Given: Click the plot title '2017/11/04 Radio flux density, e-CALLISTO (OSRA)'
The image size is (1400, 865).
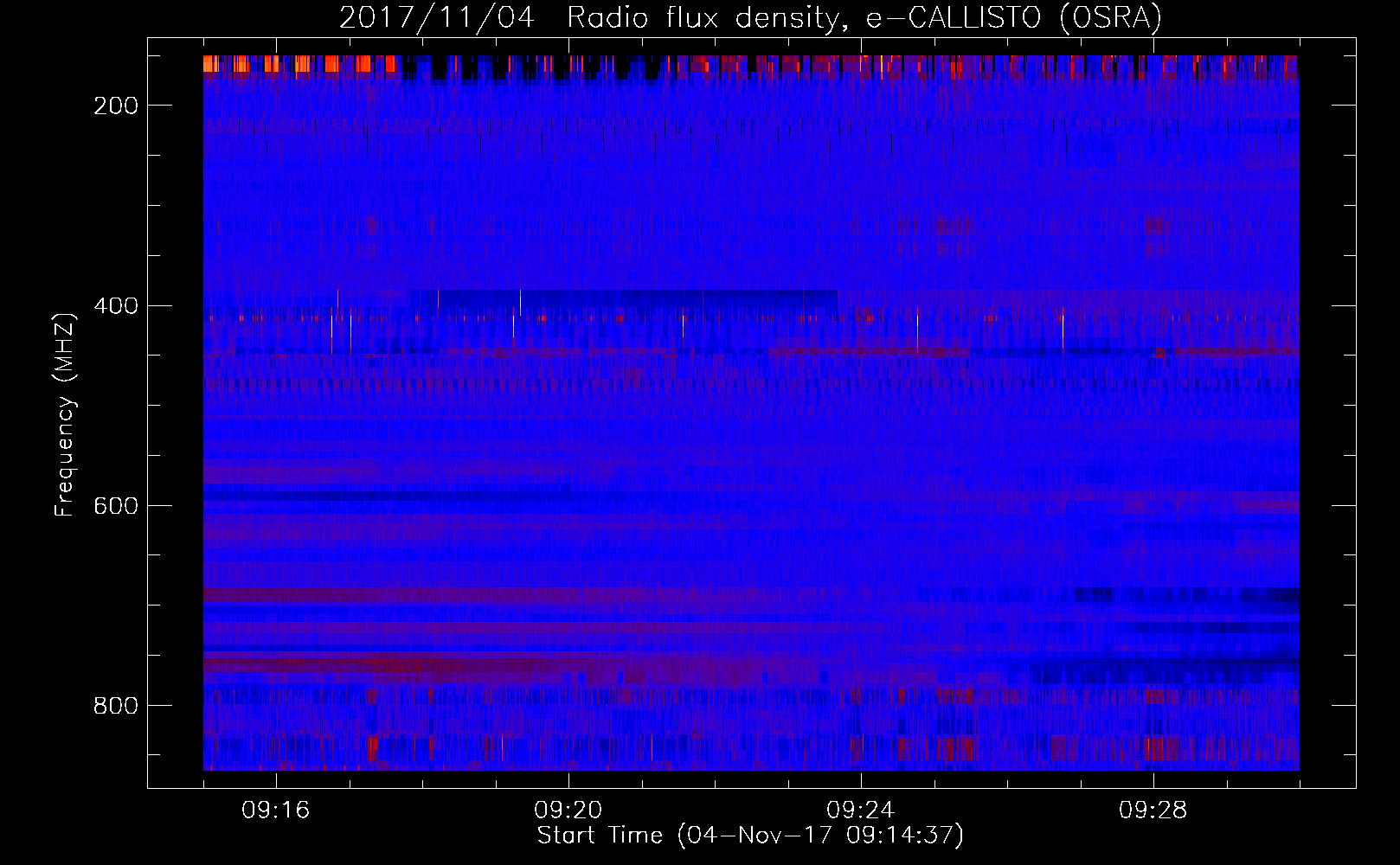Looking at the screenshot, I should [750, 17].
